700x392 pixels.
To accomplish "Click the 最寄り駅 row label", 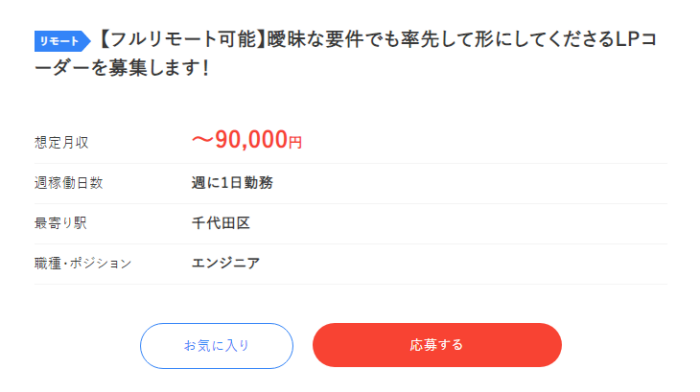I will (x=60, y=223).
